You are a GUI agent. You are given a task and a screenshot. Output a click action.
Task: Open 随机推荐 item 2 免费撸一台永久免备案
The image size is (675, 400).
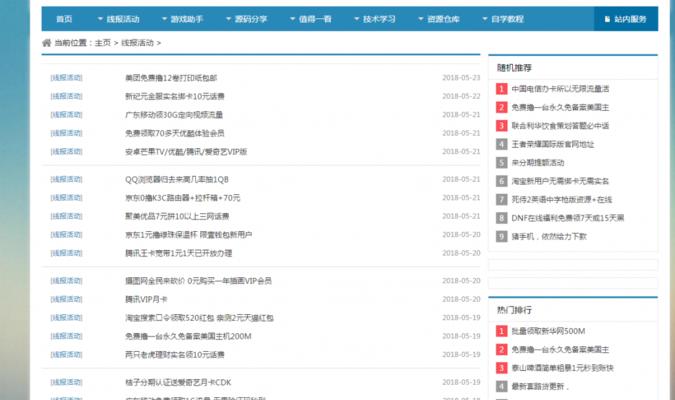coord(560,108)
